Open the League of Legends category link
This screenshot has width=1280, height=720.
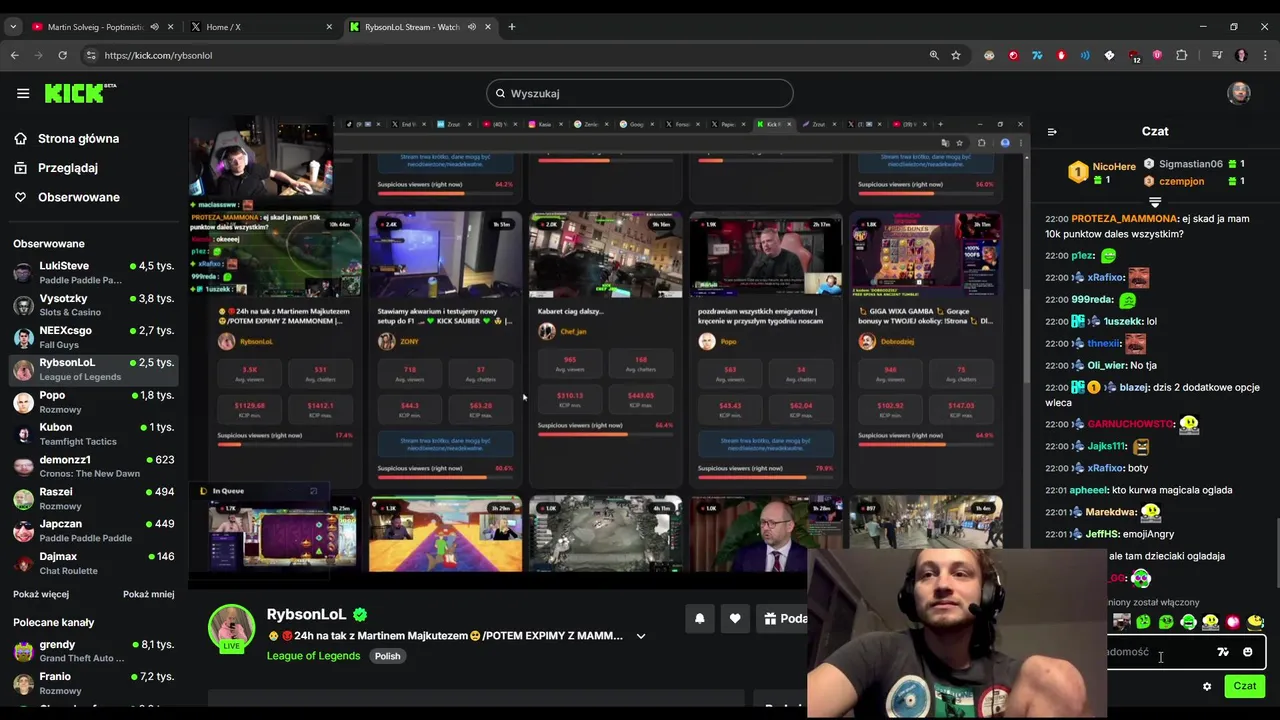coord(313,656)
